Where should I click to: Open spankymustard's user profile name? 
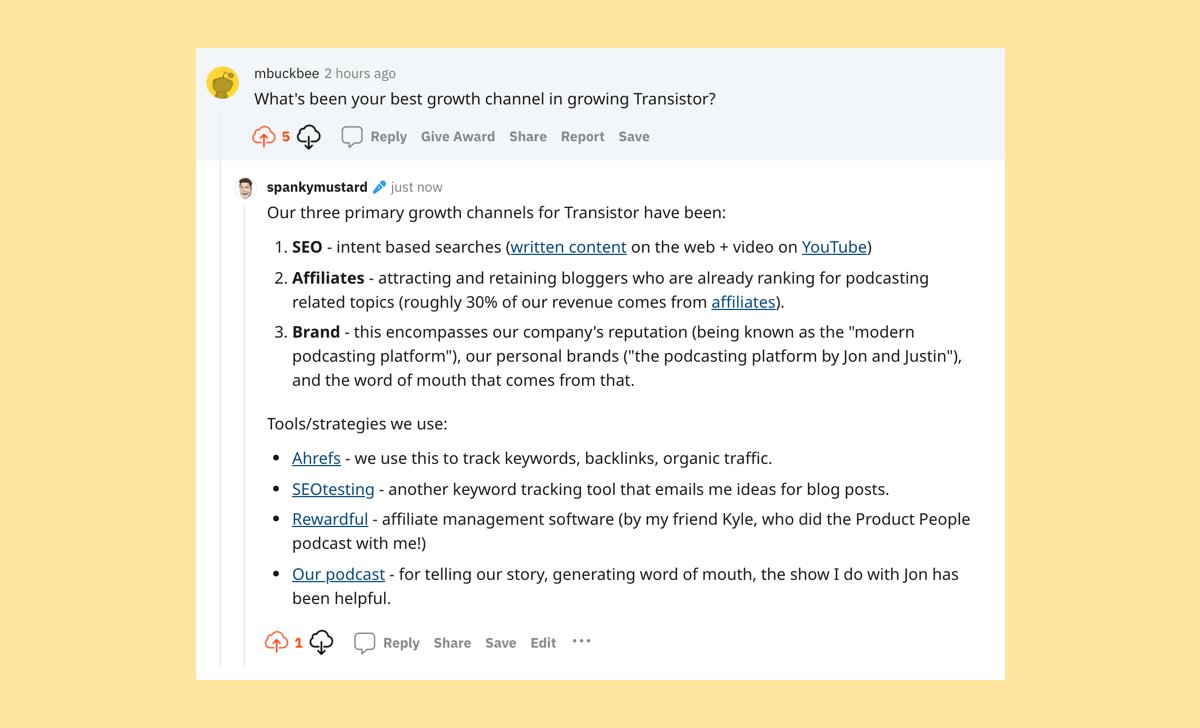[317, 187]
